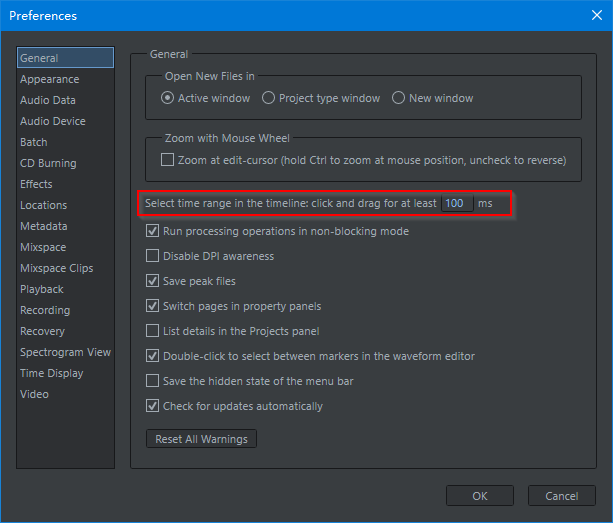The width and height of the screenshot is (613, 523).
Task: Go to the CD Burning settings
Action: 48,163
